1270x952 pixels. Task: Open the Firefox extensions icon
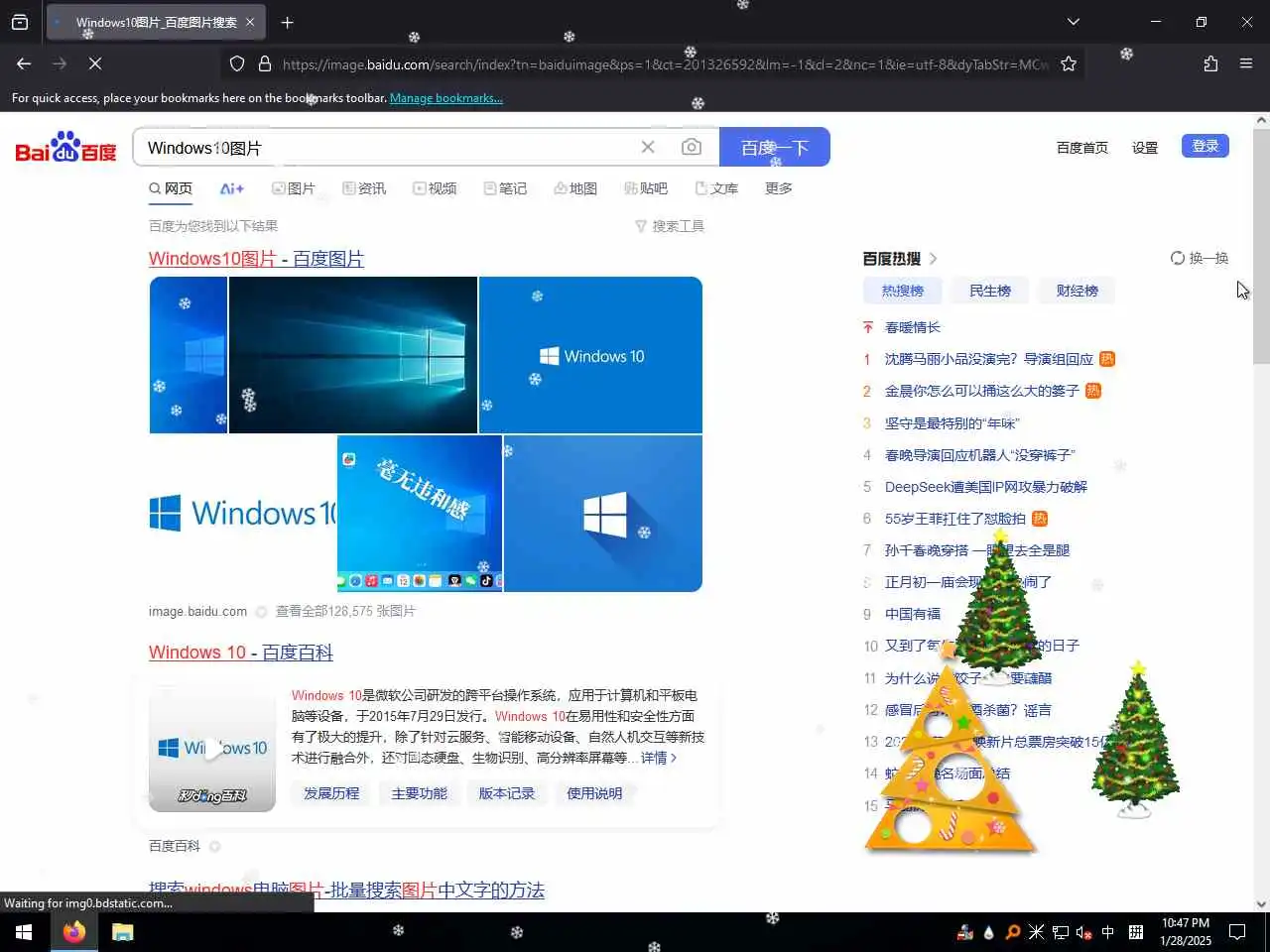(1210, 63)
